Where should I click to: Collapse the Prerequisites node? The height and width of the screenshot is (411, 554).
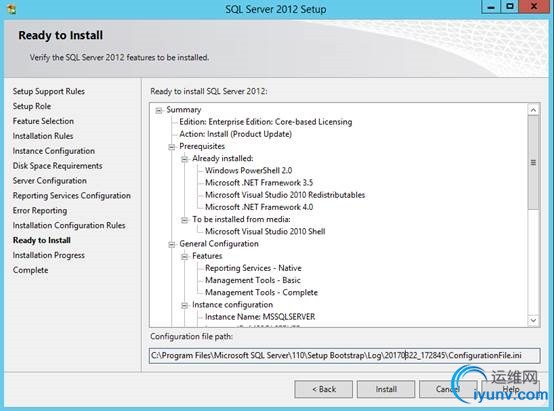tap(172, 147)
